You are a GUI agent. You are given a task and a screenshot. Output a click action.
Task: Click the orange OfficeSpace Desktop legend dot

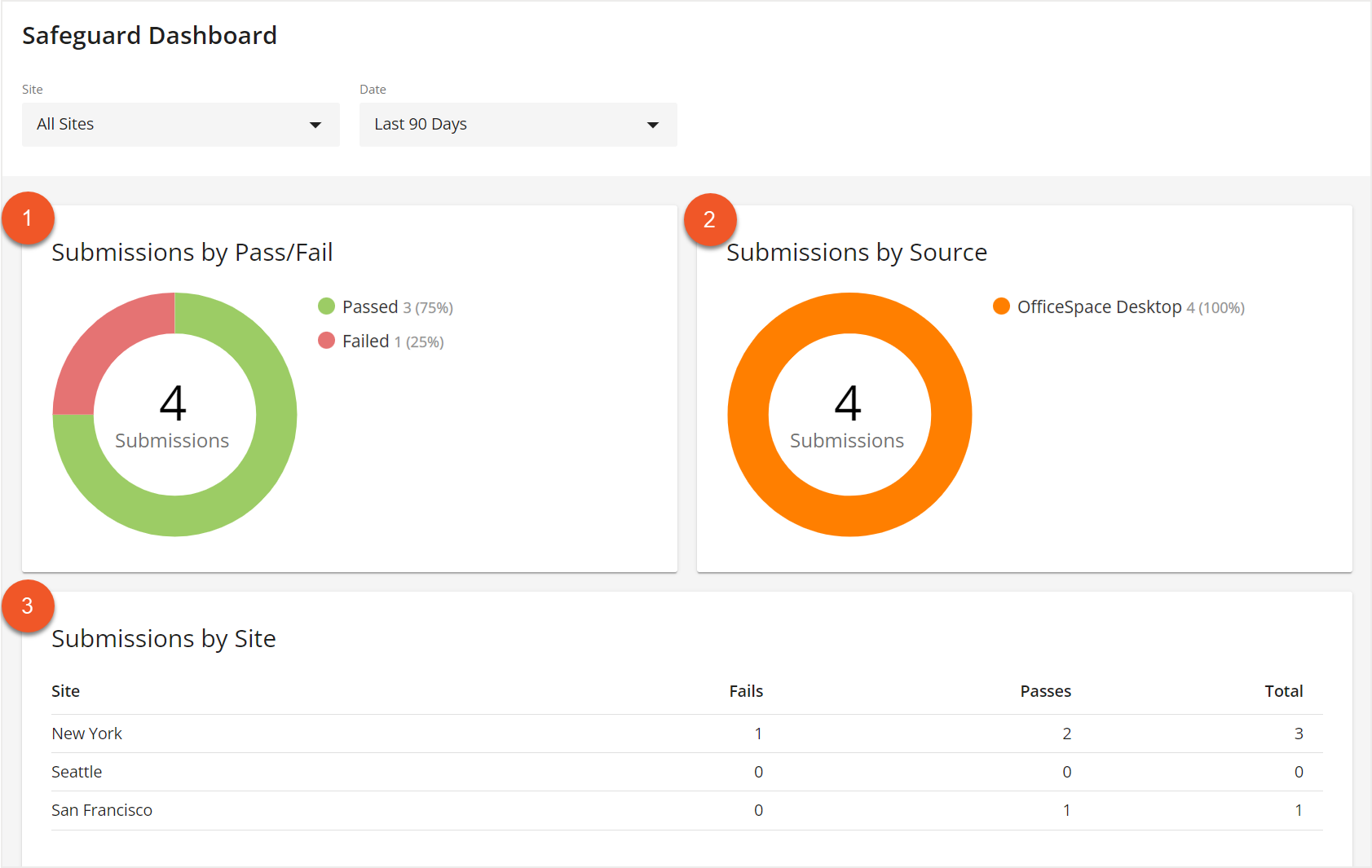pos(1001,306)
